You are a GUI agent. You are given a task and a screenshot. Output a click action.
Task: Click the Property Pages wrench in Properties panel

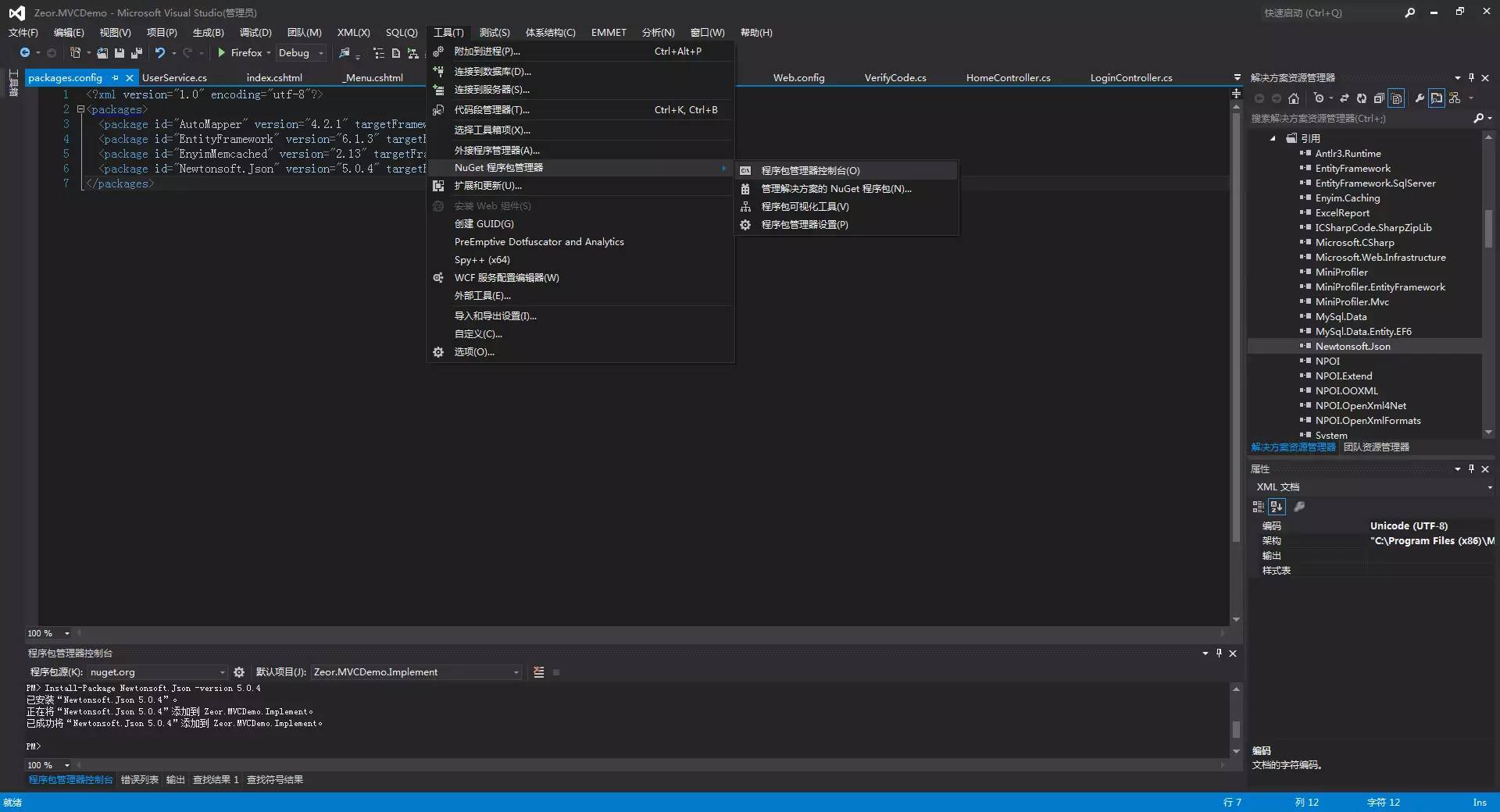click(x=1299, y=506)
